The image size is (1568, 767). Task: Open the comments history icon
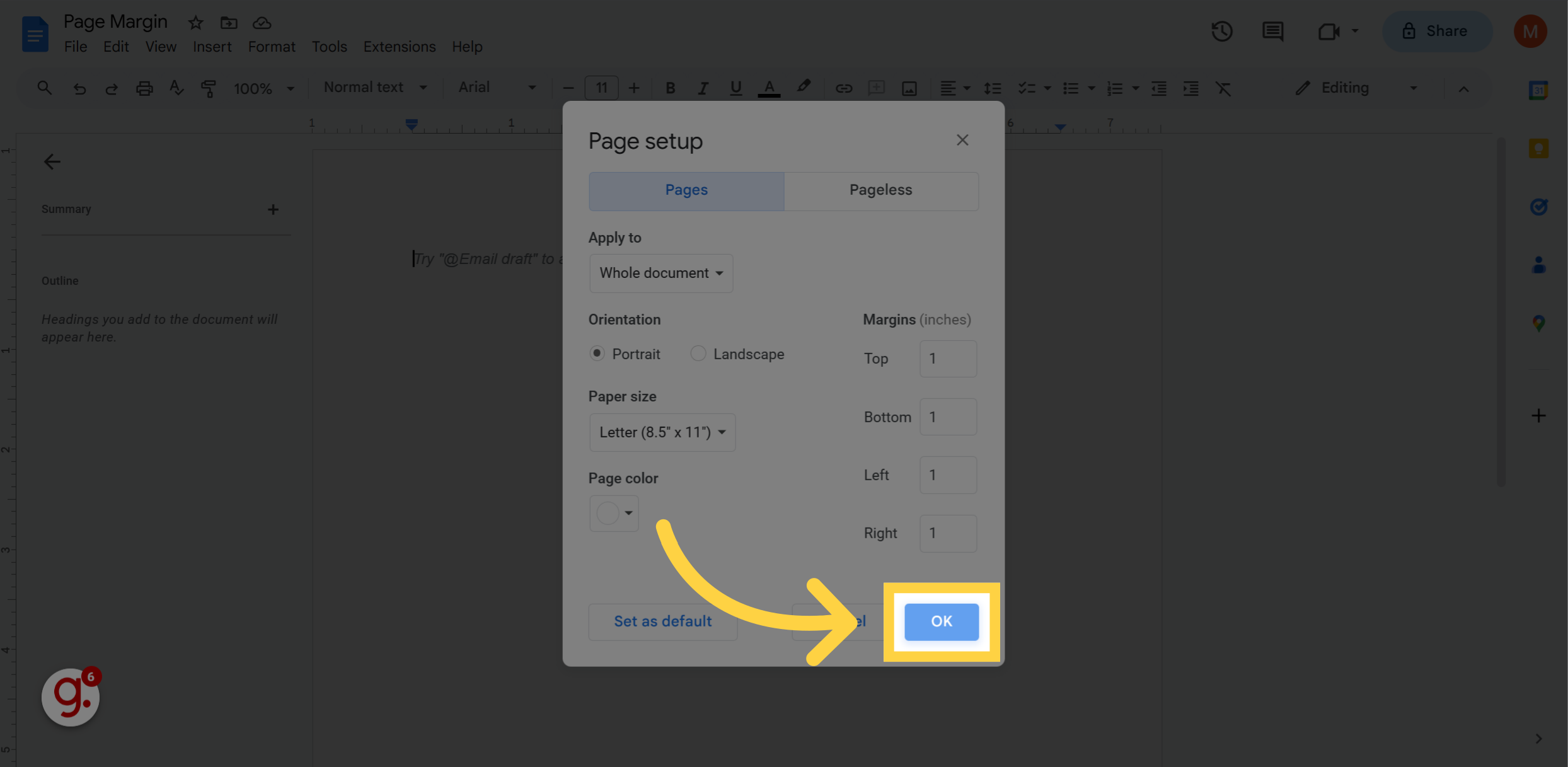tap(1273, 32)
